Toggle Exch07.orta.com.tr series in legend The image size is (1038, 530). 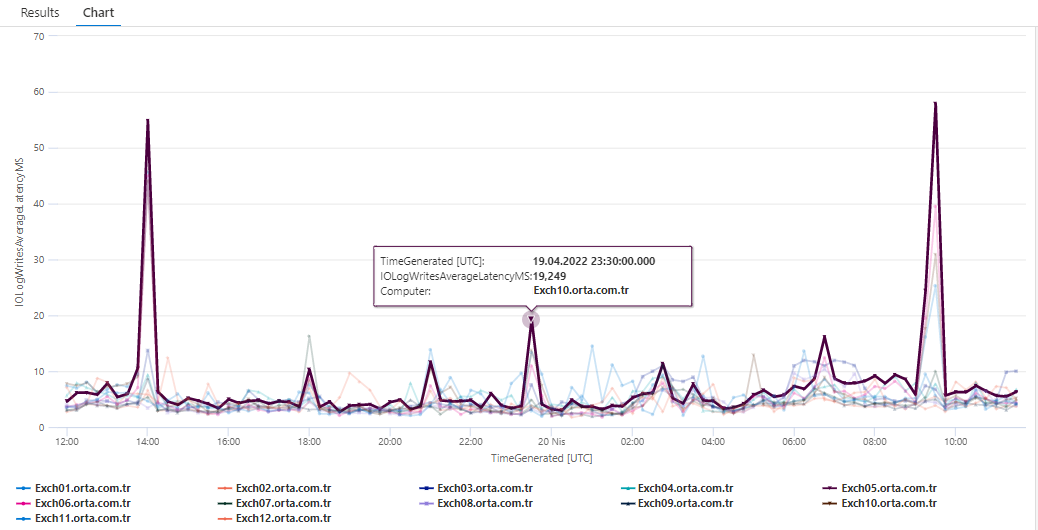(x=274, y=504)
